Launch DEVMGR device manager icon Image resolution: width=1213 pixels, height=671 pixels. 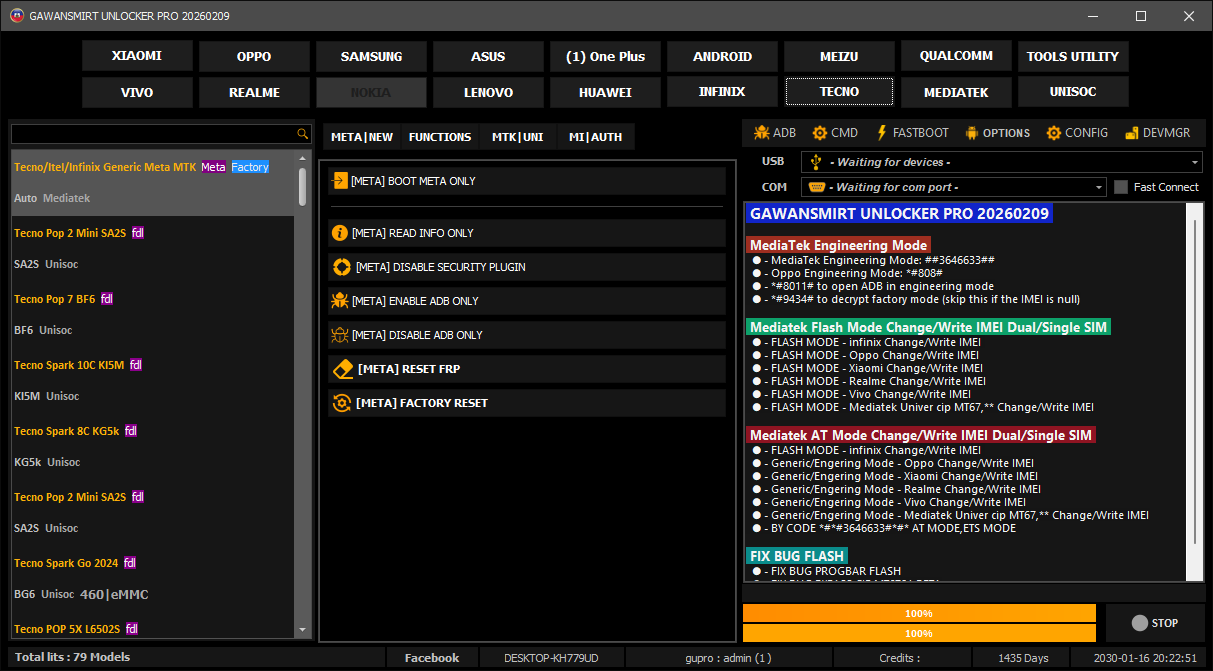1131,133
